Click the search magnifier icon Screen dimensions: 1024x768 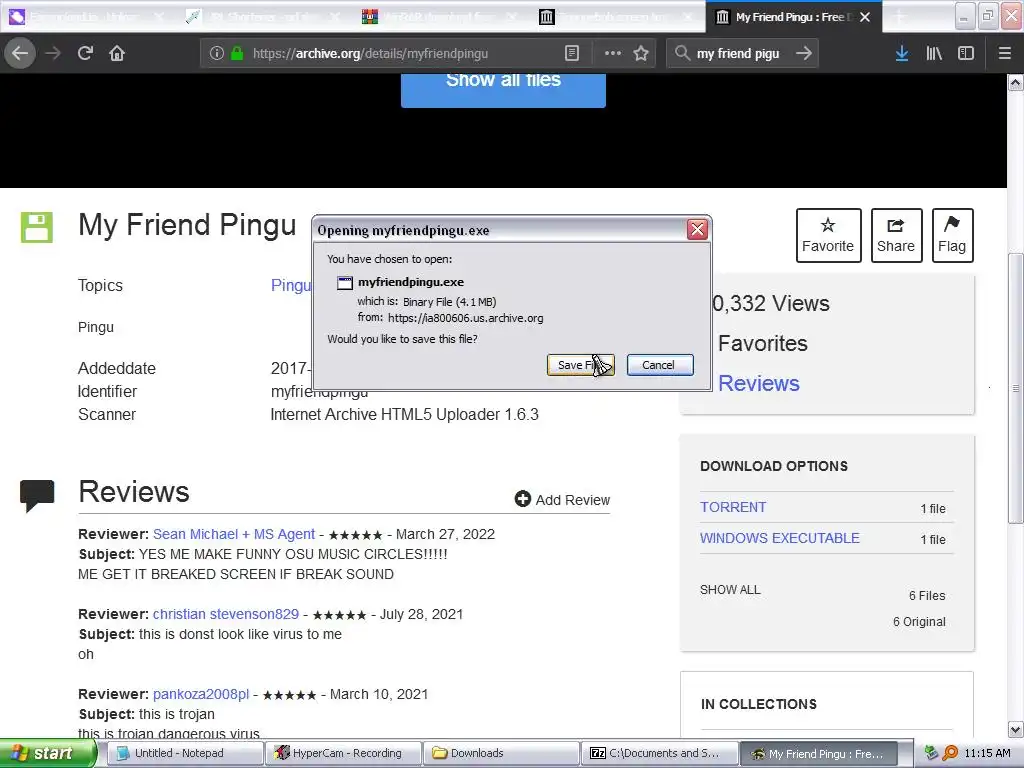click(682, 54)
